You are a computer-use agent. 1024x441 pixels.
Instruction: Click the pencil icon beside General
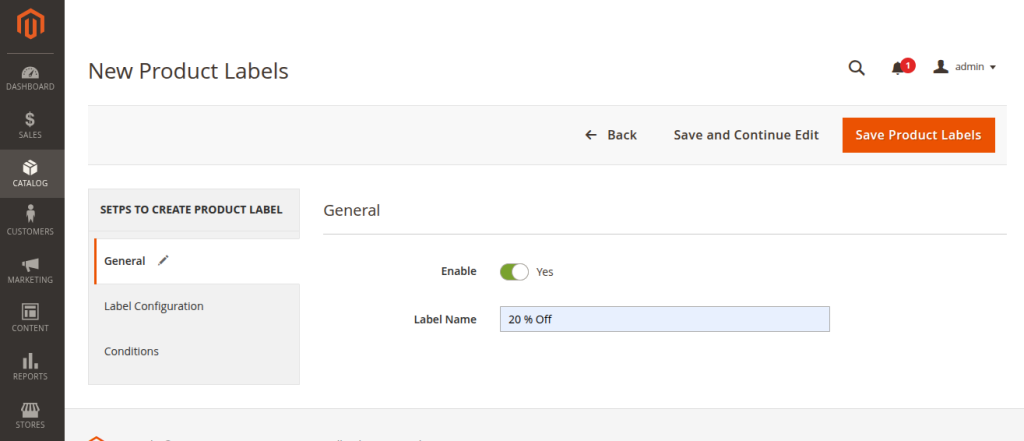point(163,260)
